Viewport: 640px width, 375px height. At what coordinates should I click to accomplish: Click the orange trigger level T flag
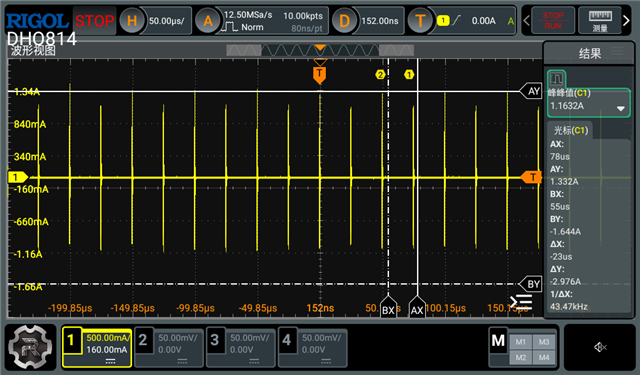tap(531, 177)
